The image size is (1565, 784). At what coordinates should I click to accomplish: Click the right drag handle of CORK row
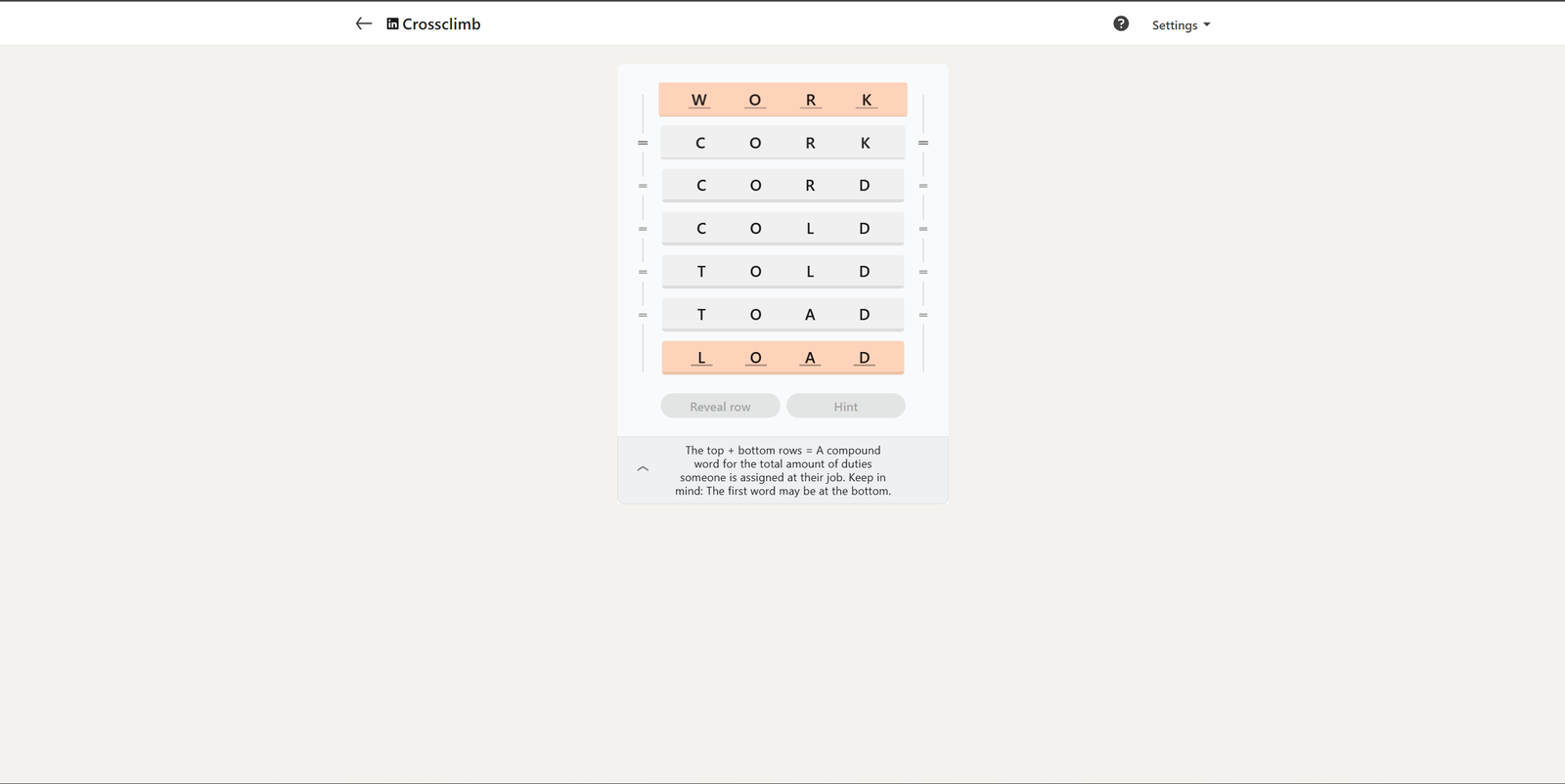coord(922,143)
